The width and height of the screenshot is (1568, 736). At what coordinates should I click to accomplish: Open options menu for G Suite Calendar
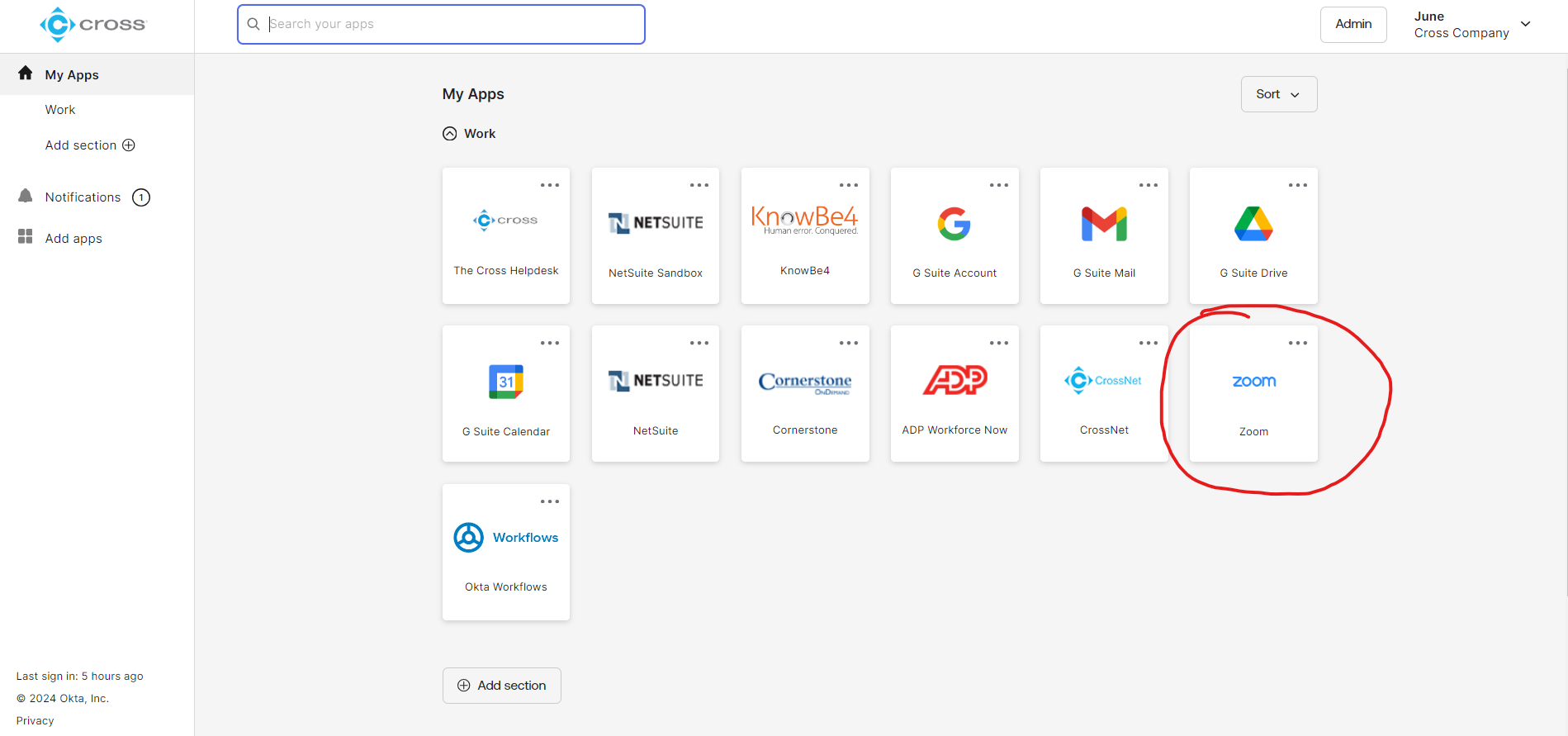[x=550, y=343]
